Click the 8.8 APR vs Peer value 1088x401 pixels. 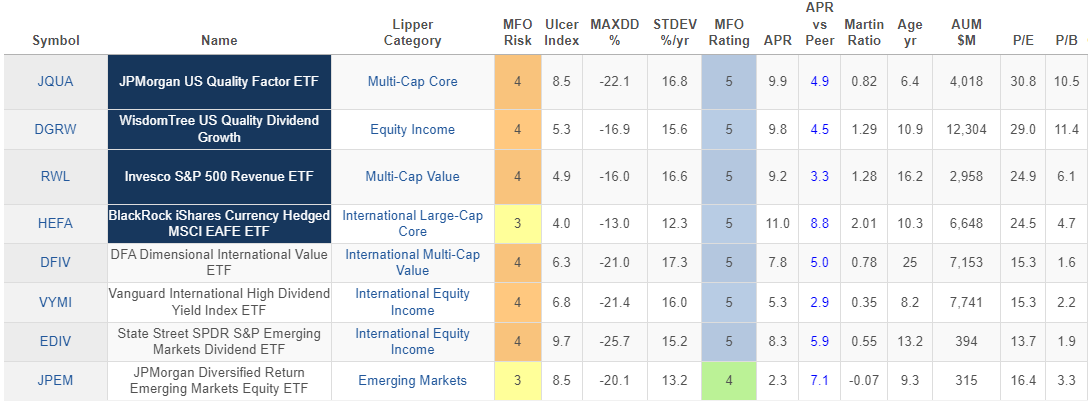coord(819,223)
